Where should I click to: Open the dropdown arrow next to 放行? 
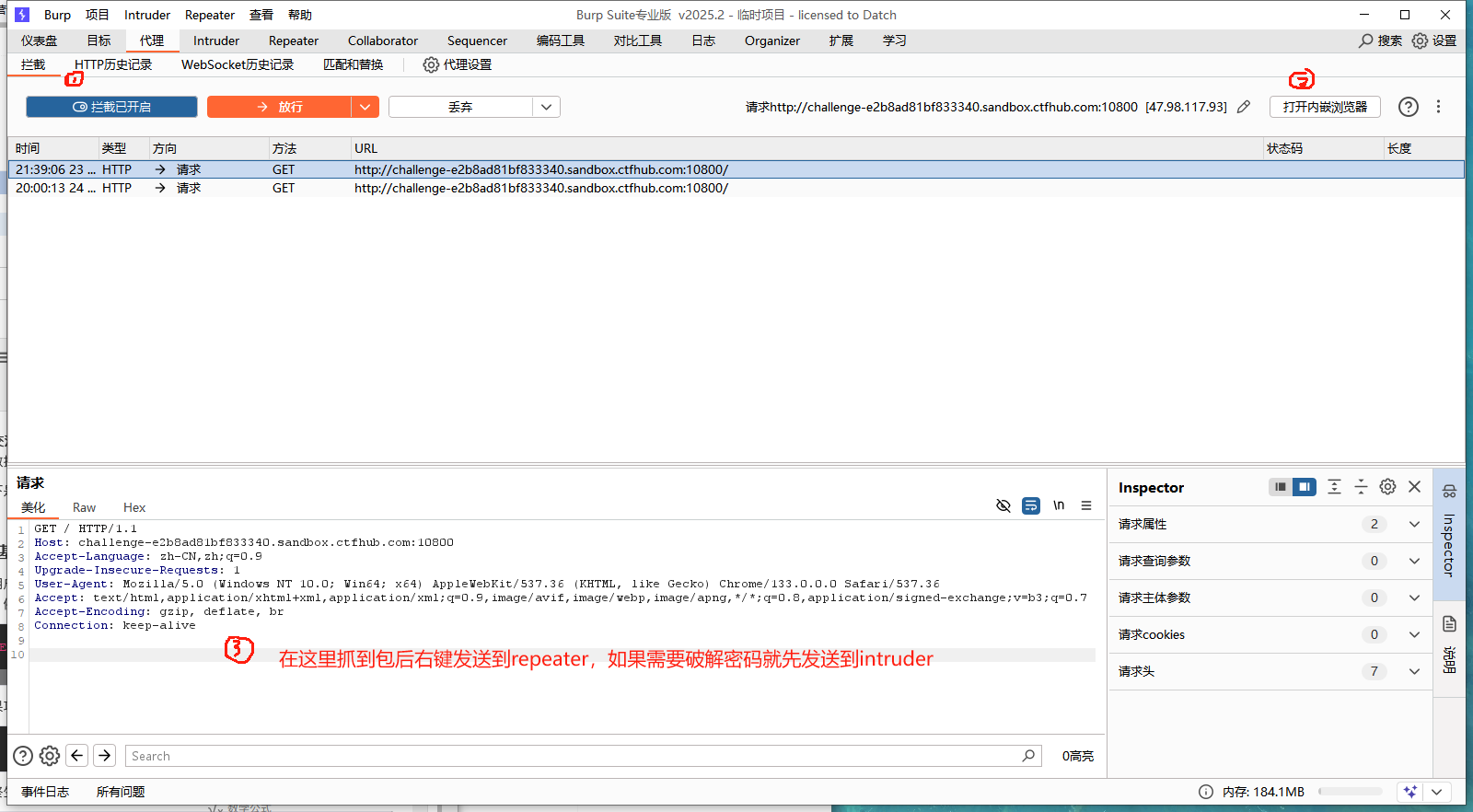365,107
